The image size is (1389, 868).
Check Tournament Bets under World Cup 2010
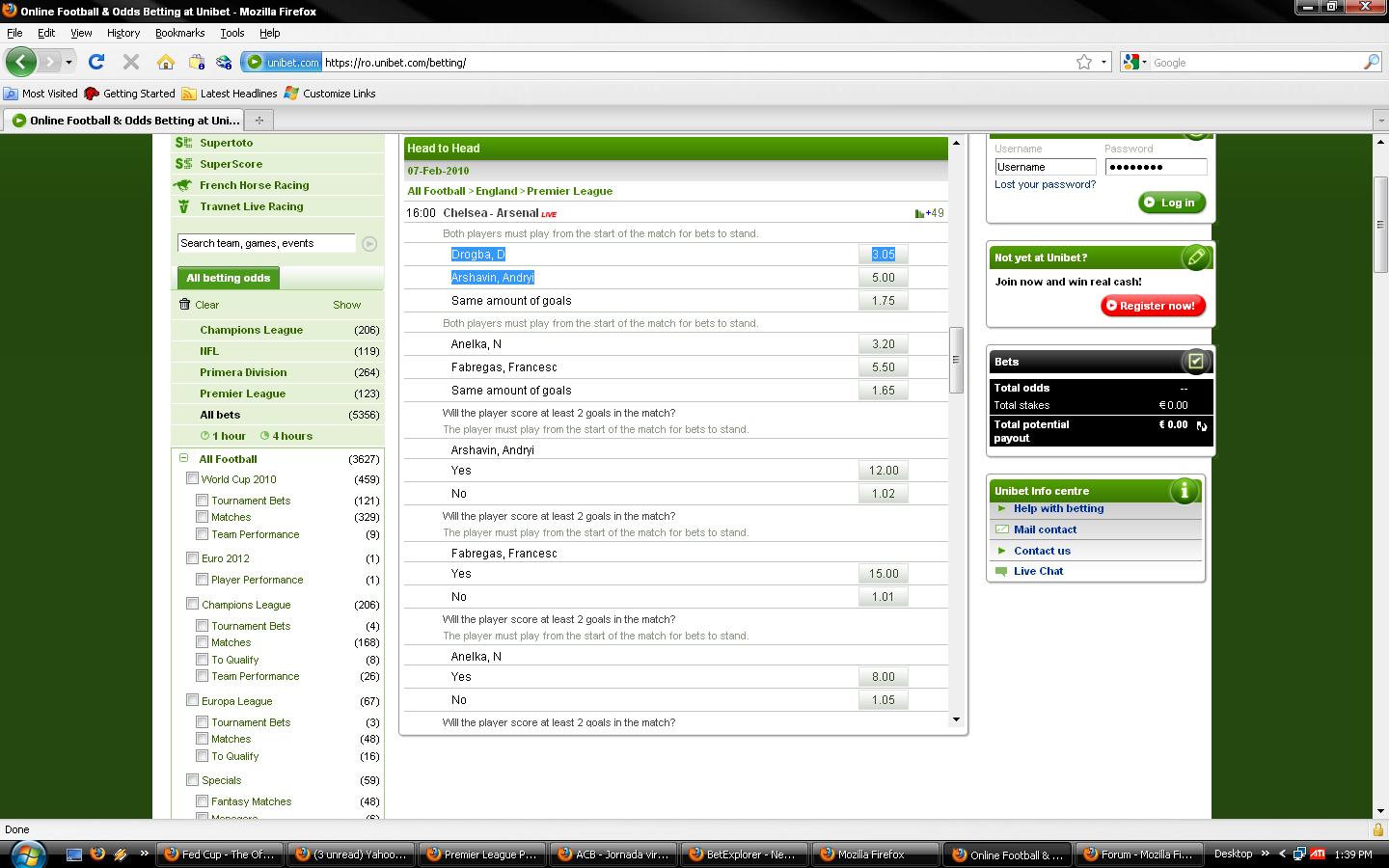point(202,500)
